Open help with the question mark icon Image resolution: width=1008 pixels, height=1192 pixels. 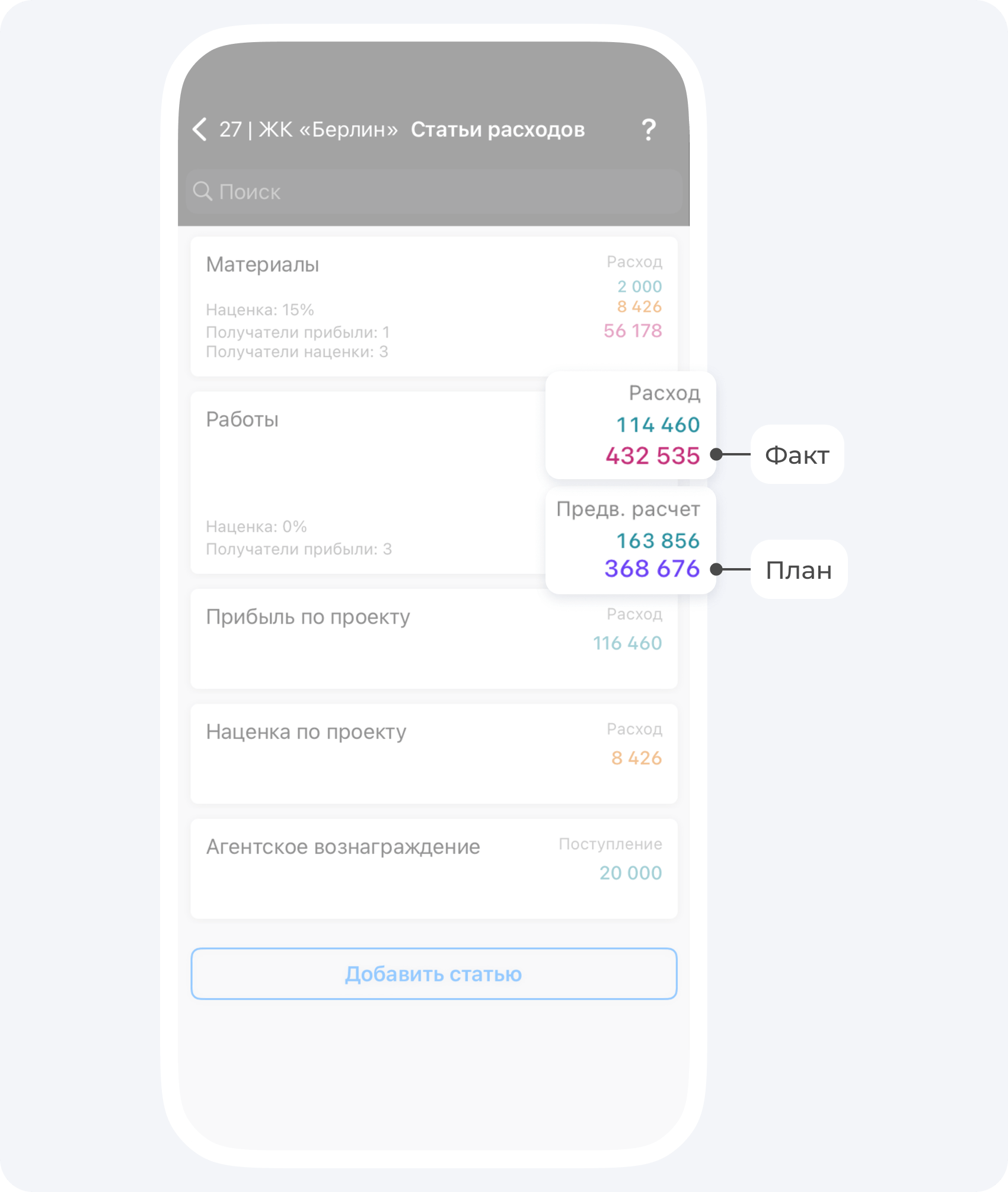click(649, 130)
